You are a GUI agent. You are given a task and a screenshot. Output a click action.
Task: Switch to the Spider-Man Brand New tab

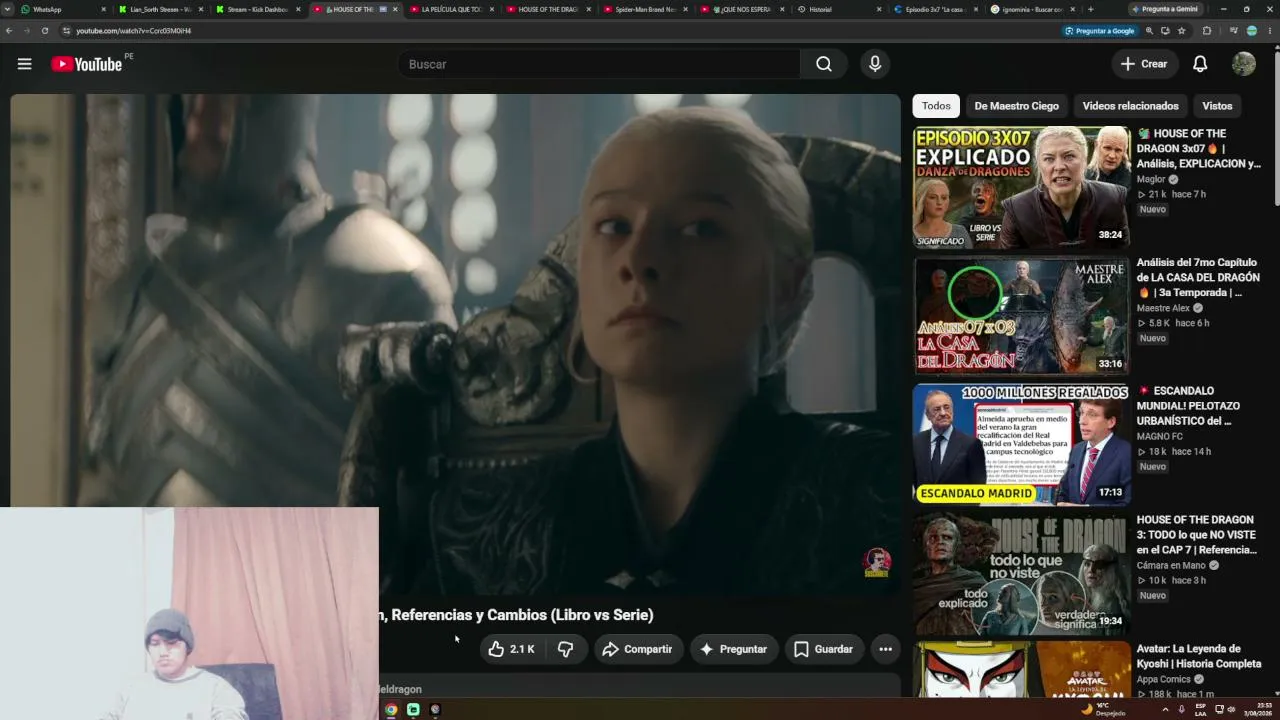[x=645, y=9]
